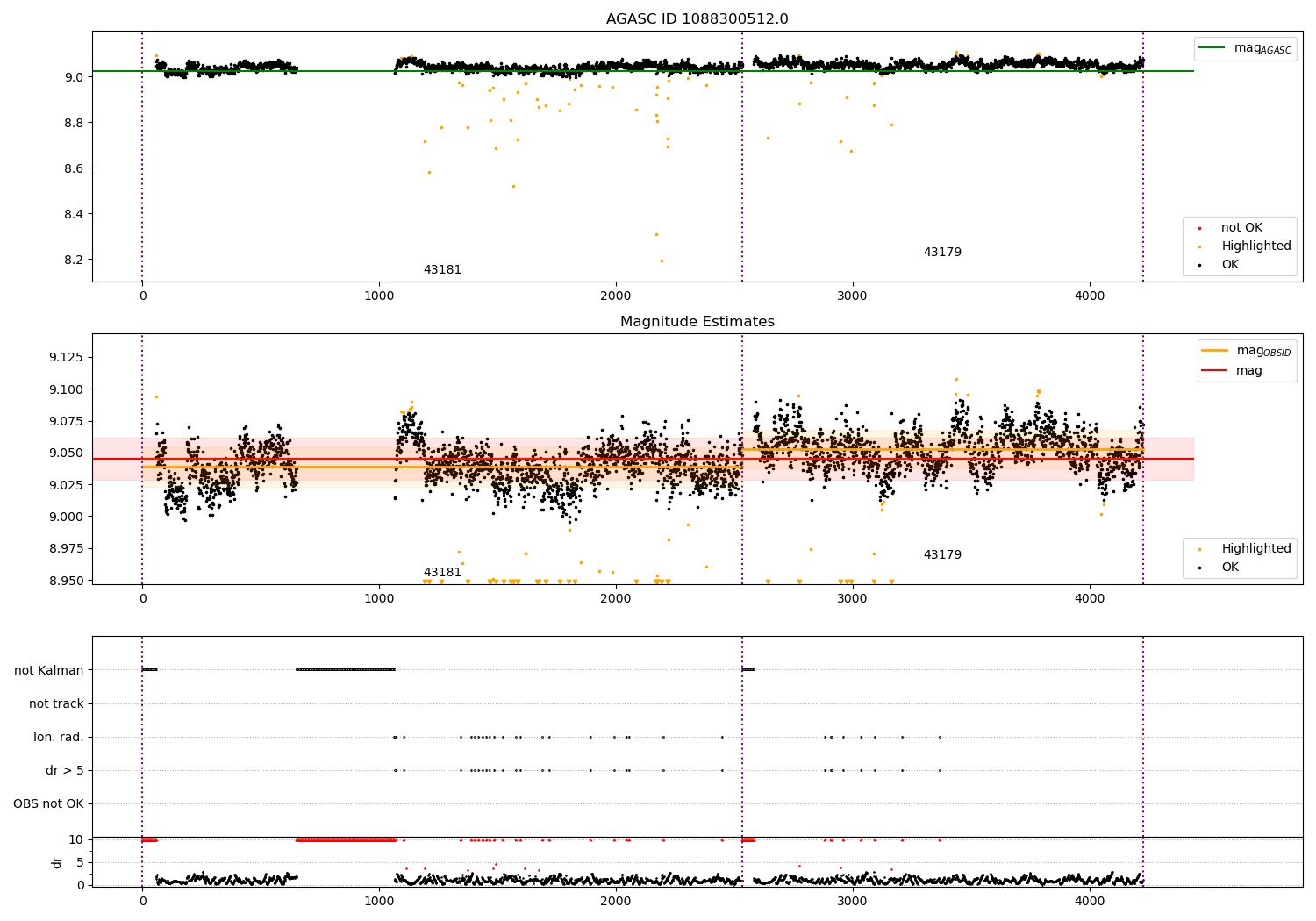This screenshot has width=1316, height=921.
Task: Select 'OK' in the Magnitude Estimates legend
Action: [1230, 568]
